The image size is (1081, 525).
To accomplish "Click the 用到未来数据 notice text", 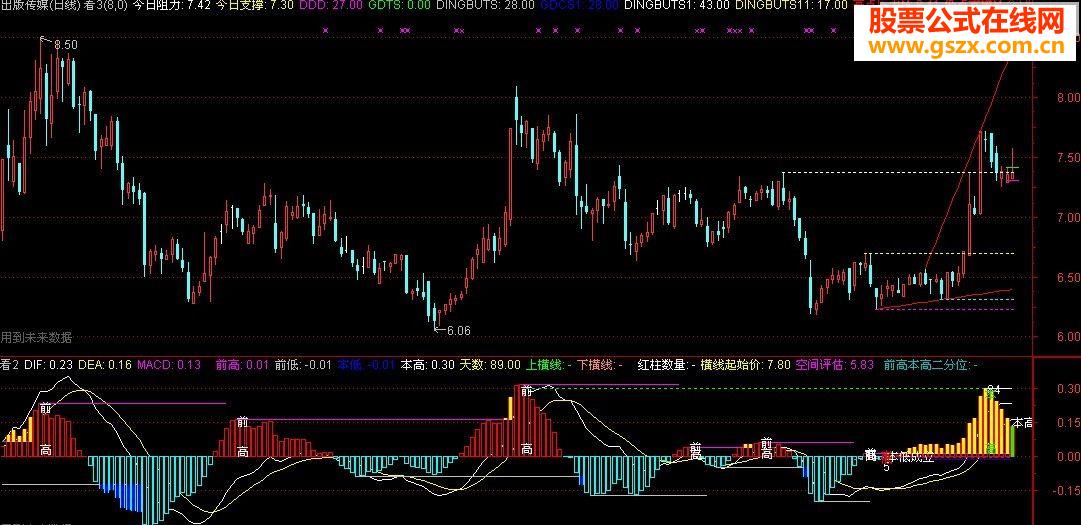I will [x=36, y=338].
